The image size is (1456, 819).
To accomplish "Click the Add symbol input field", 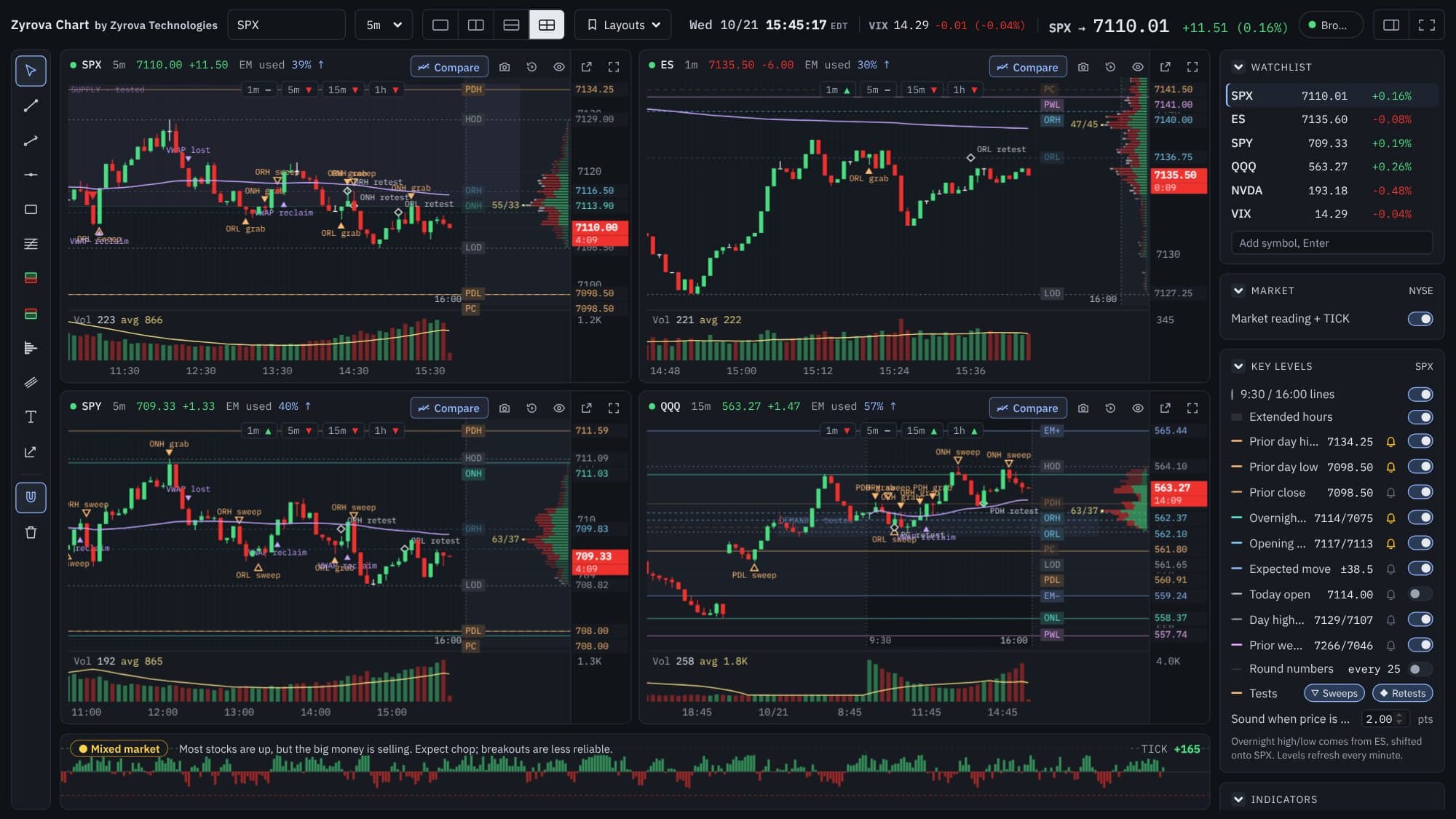I will (x=1332, y=243).
